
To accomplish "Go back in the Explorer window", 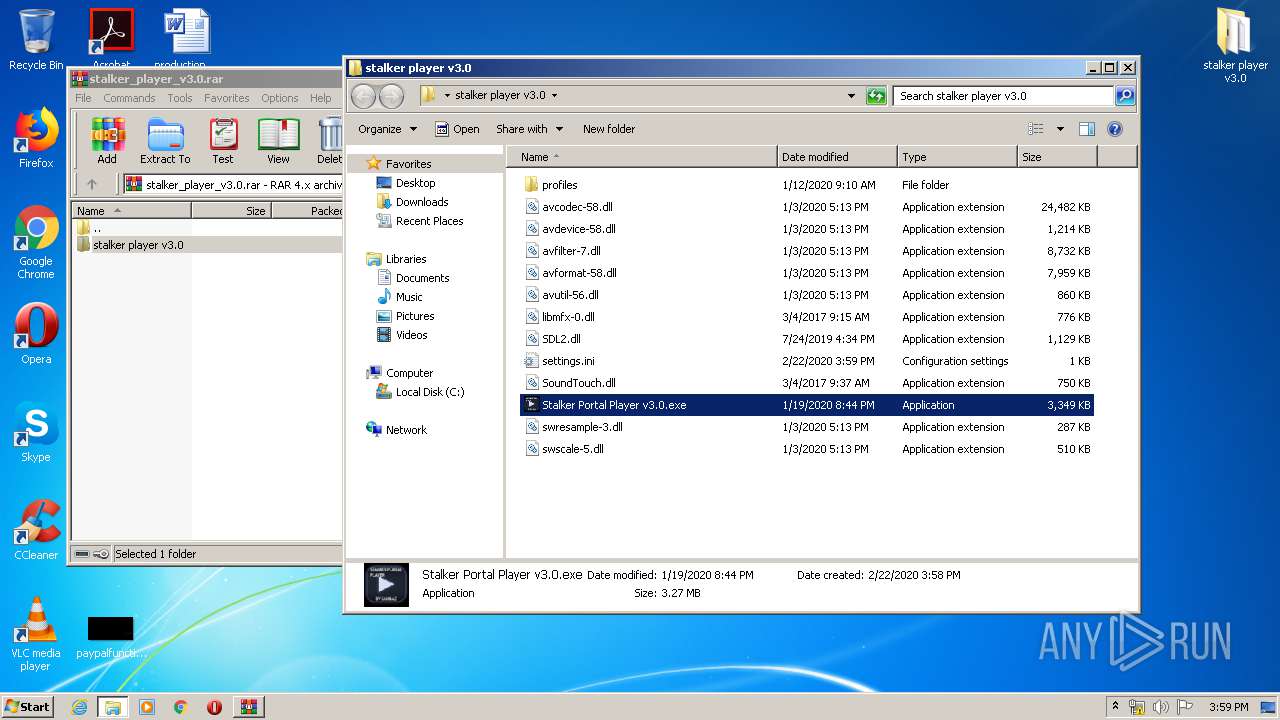I will click(x=364, y=96).
